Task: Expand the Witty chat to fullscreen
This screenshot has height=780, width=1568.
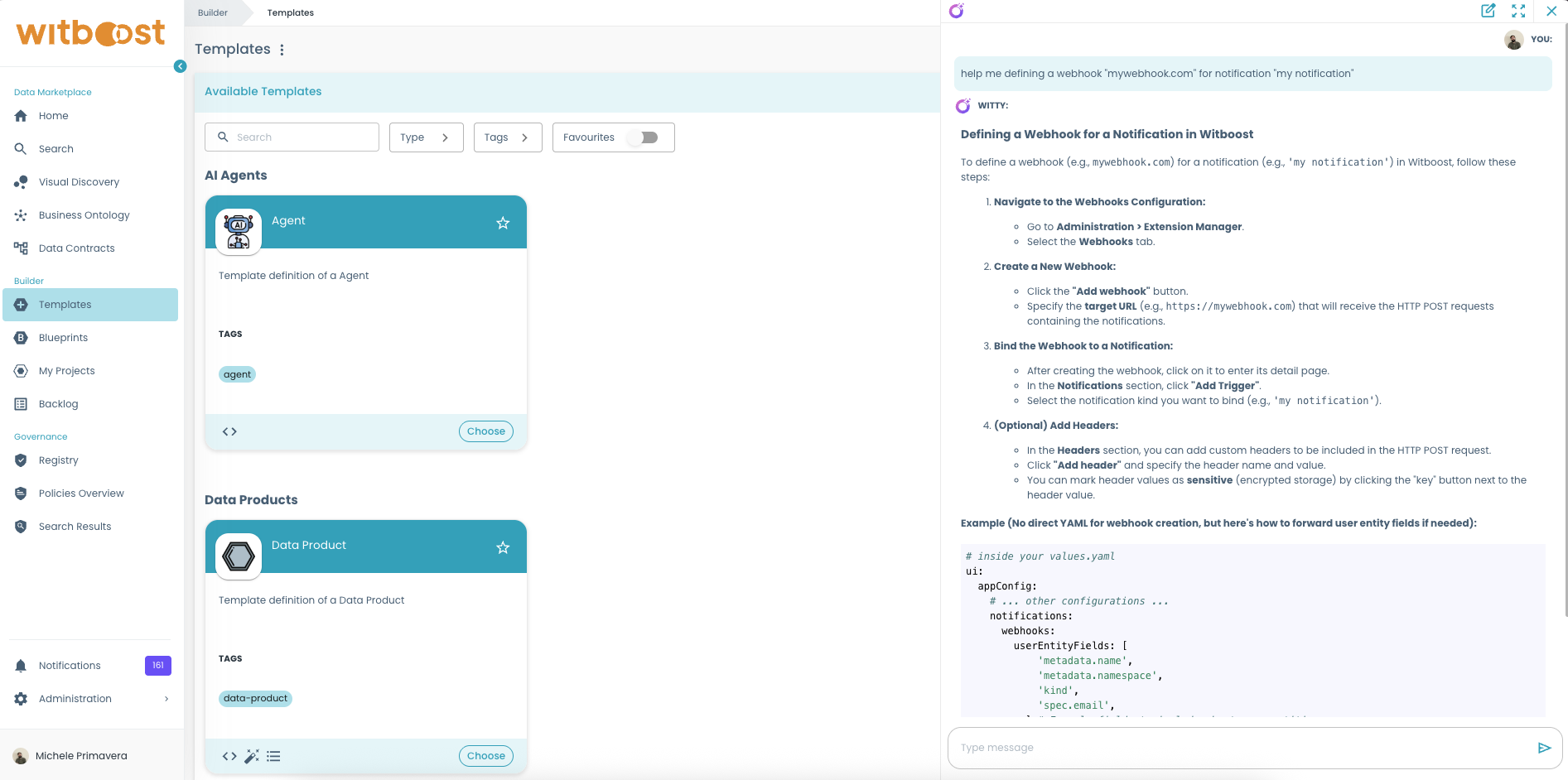Action: coord(1518,11)
